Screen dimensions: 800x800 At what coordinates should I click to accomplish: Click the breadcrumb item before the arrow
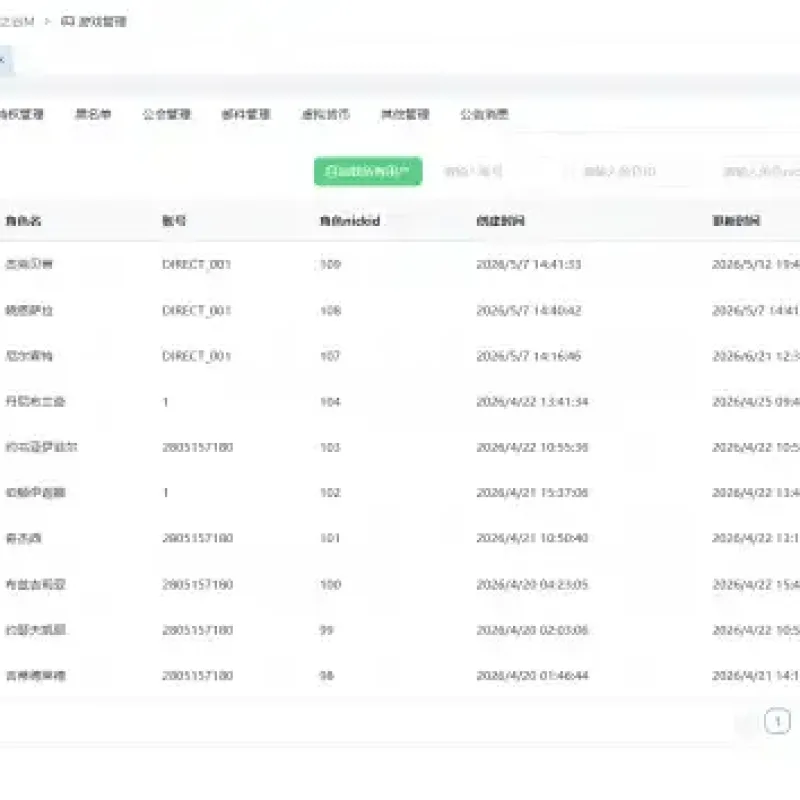click(17, 21)
